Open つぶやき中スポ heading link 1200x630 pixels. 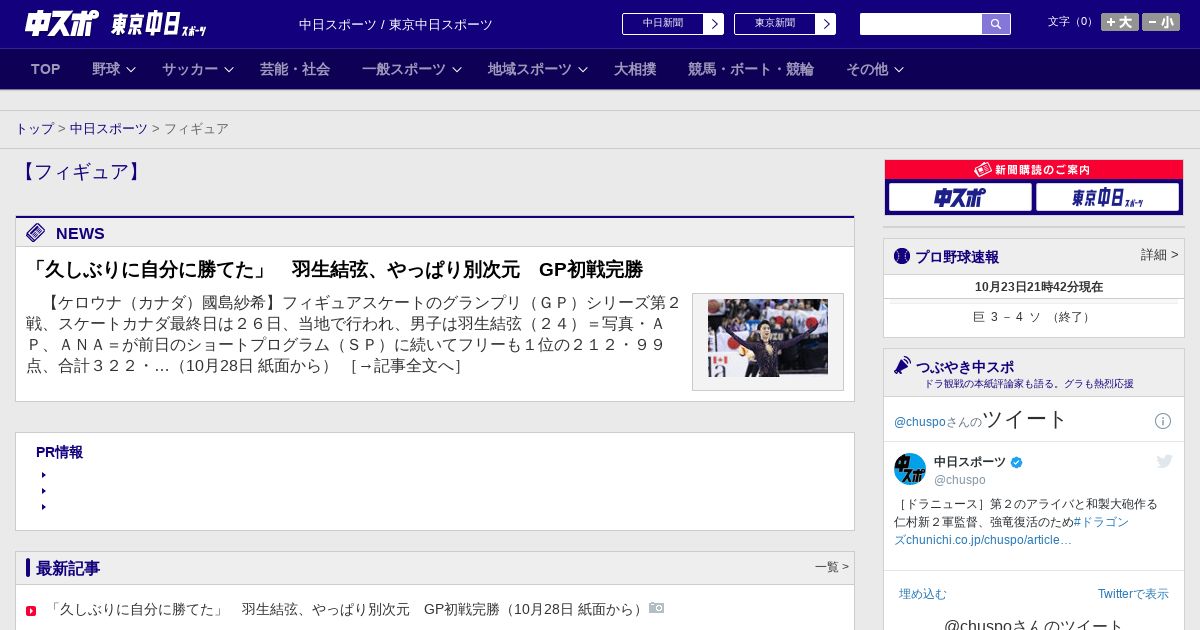coord(965,367)
